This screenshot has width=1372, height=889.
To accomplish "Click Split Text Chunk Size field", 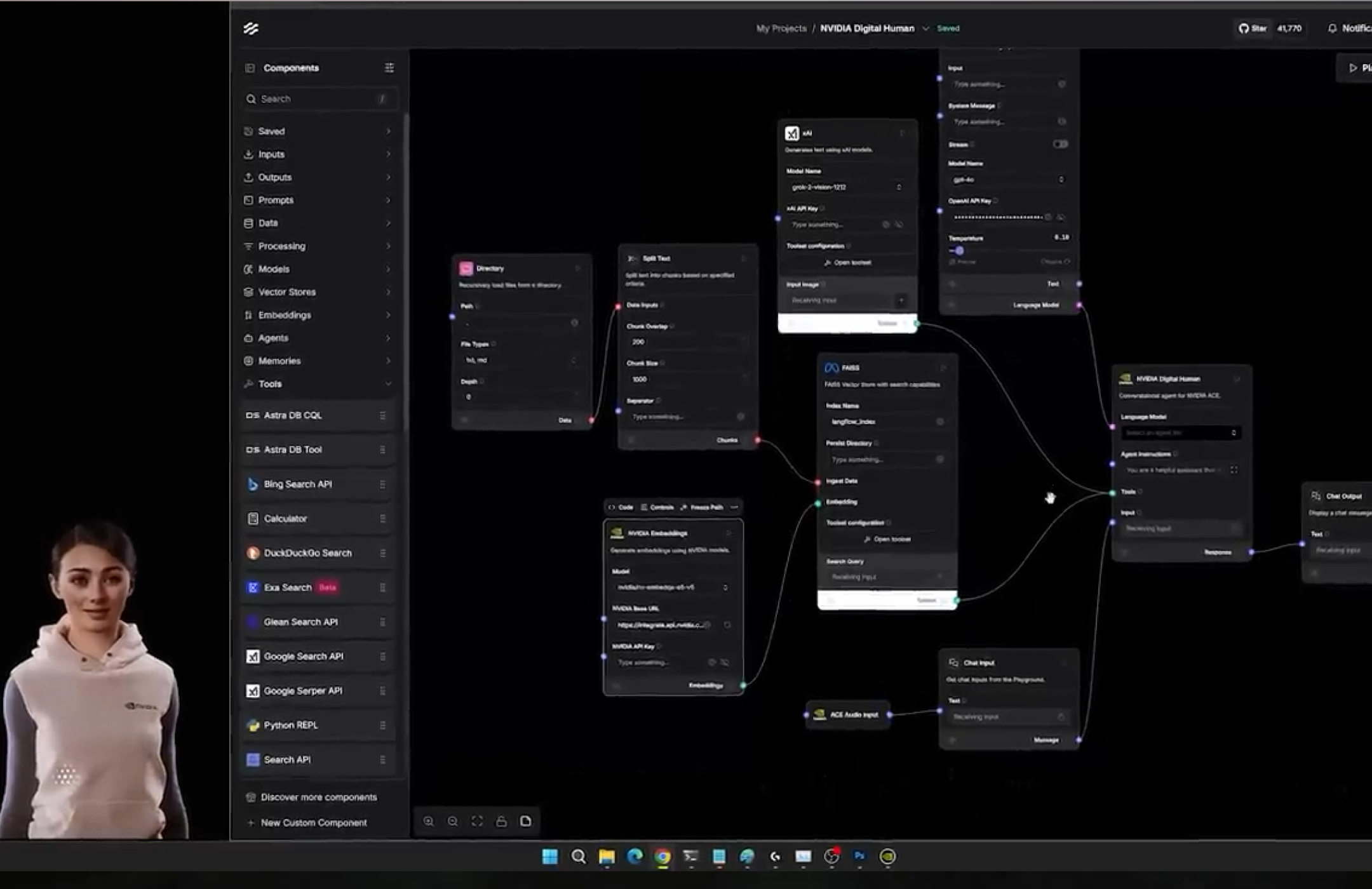I will [x=687, y=380].
